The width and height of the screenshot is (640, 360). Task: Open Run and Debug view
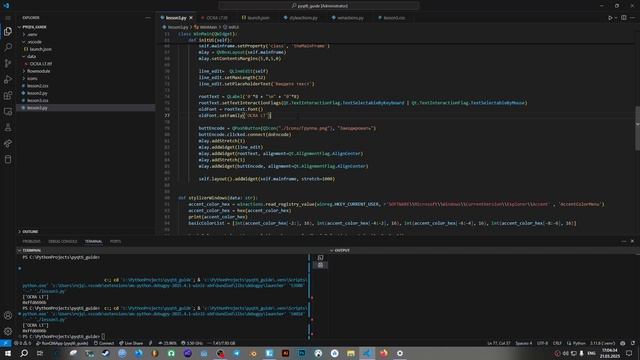tap(8, 79)
